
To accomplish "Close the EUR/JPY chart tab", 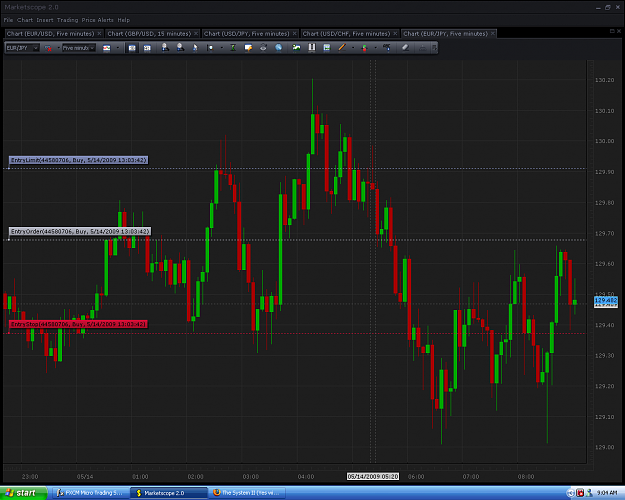I will coord(493,34).
